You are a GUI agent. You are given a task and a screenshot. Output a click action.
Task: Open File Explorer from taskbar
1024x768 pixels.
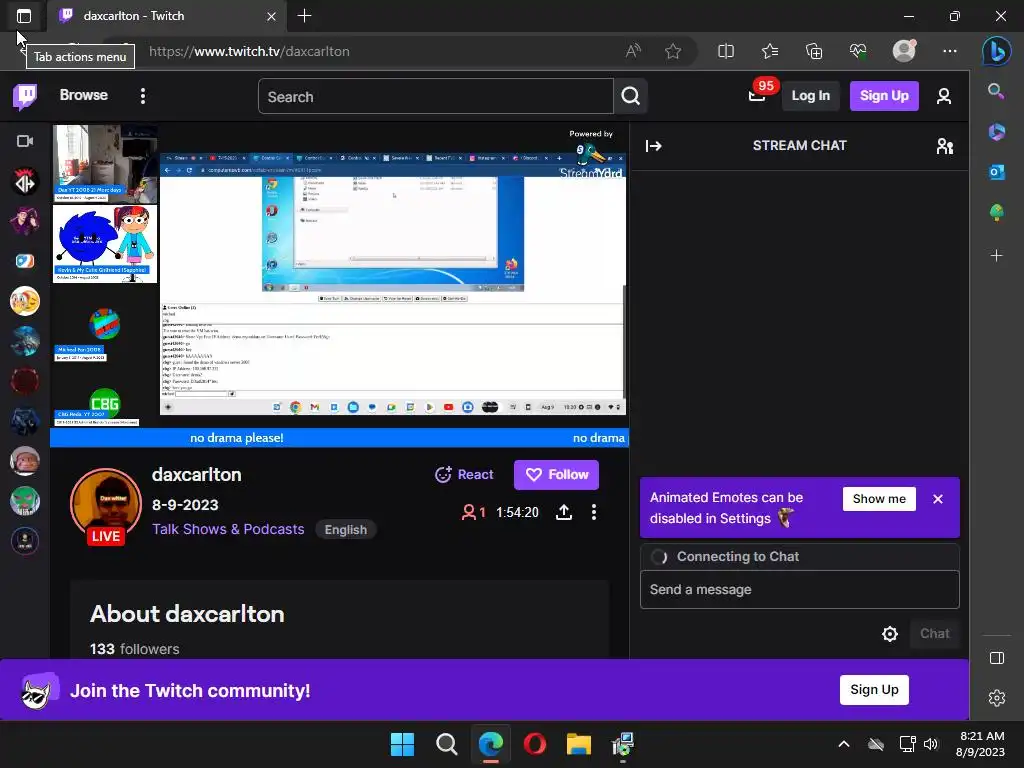pos(579,744)
